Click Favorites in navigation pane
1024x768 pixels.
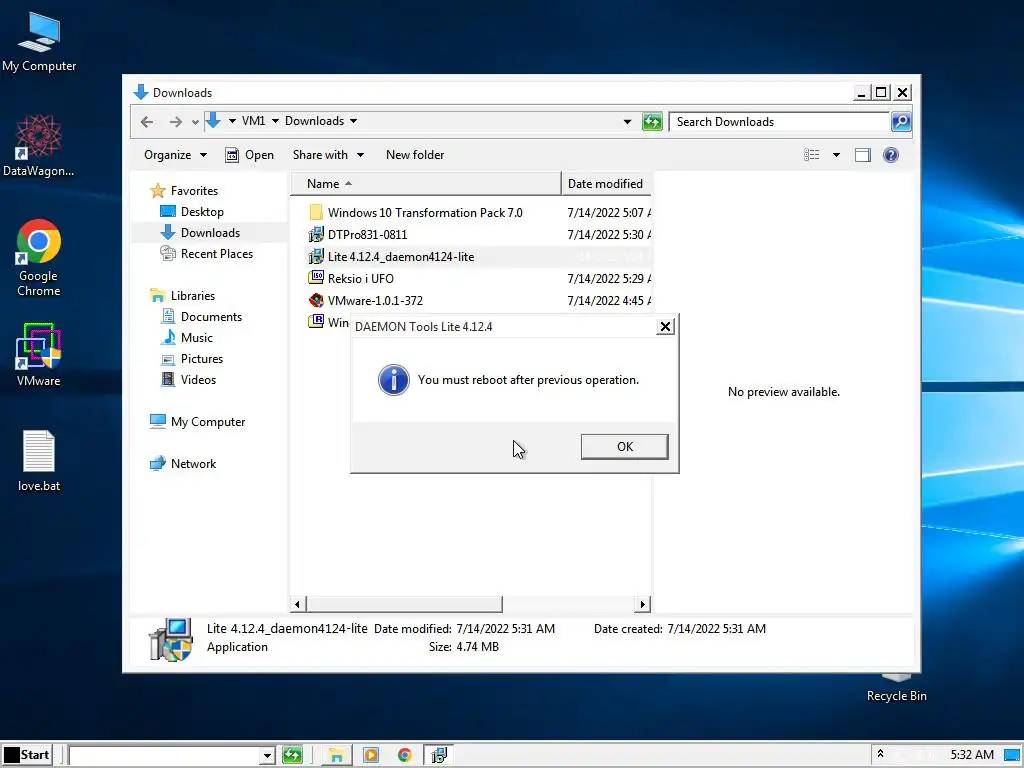[194, 191]
